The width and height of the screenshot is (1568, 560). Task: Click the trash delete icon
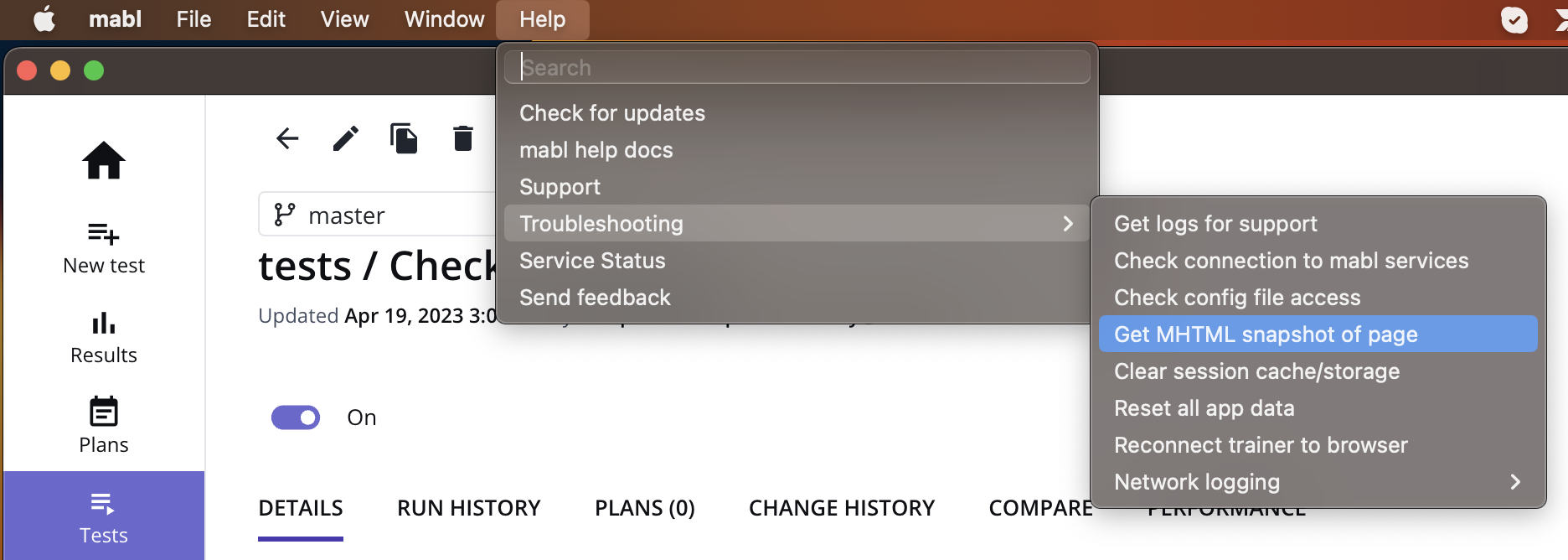[462, 138]
